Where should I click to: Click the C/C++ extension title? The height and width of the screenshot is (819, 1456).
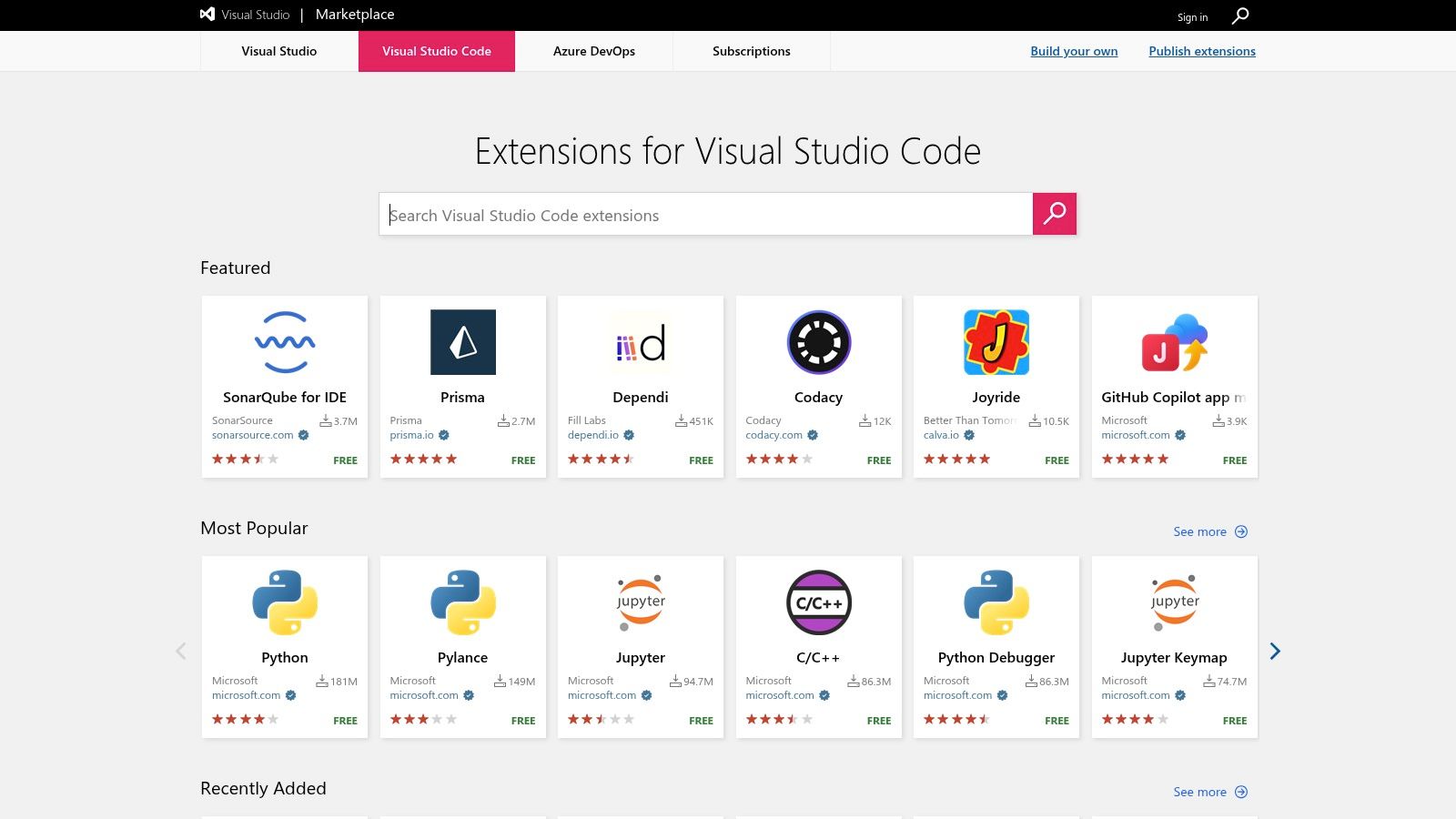(x=819, y=657)
